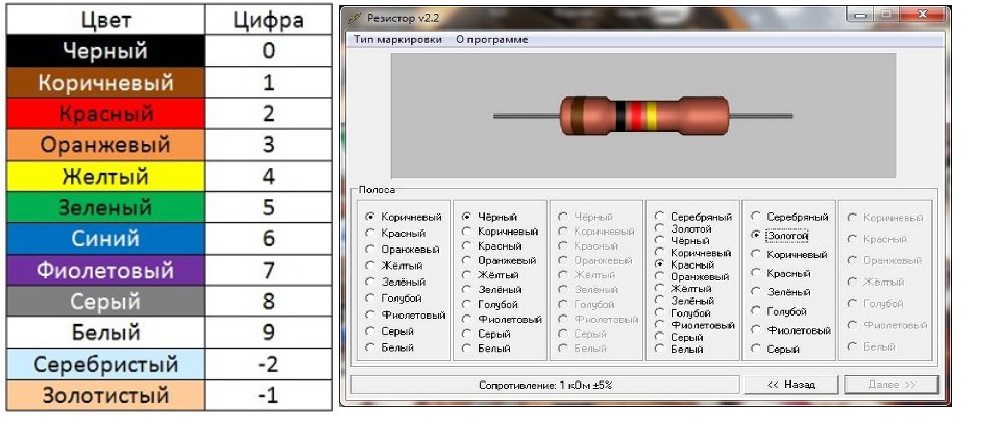The height and width of the screenshot is (427, 988).
Task: Maximize the Резистор v2.2 window
Action: [888, 16]
